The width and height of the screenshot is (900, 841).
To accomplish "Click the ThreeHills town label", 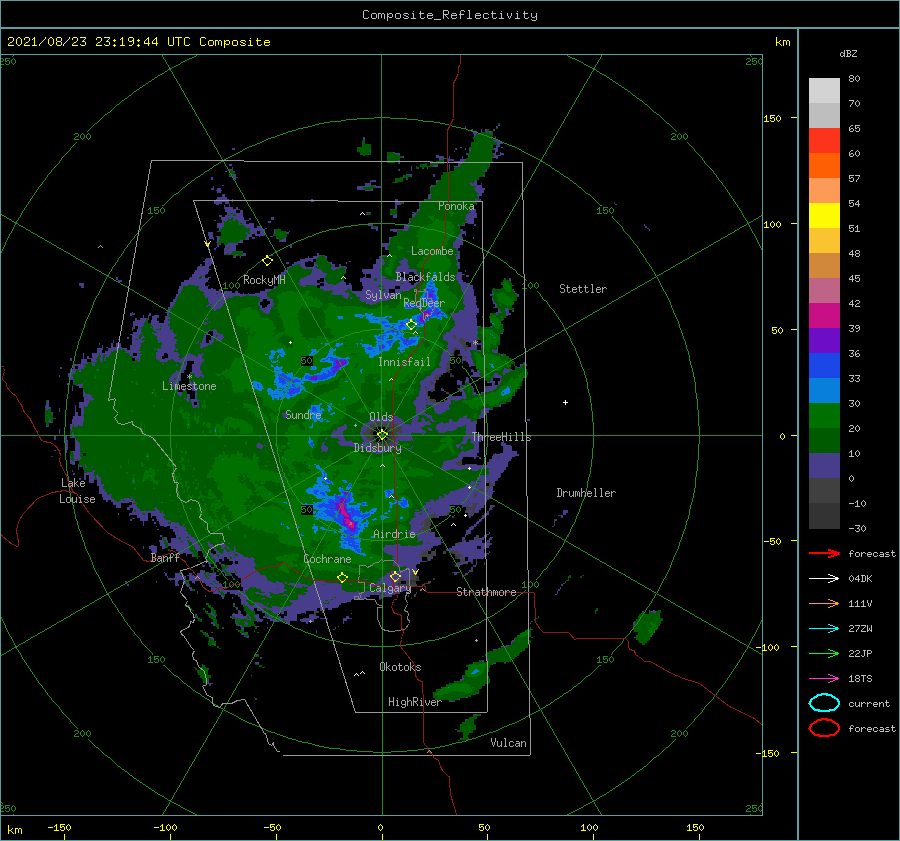I will pyautogui.click(x=501, y=437).
